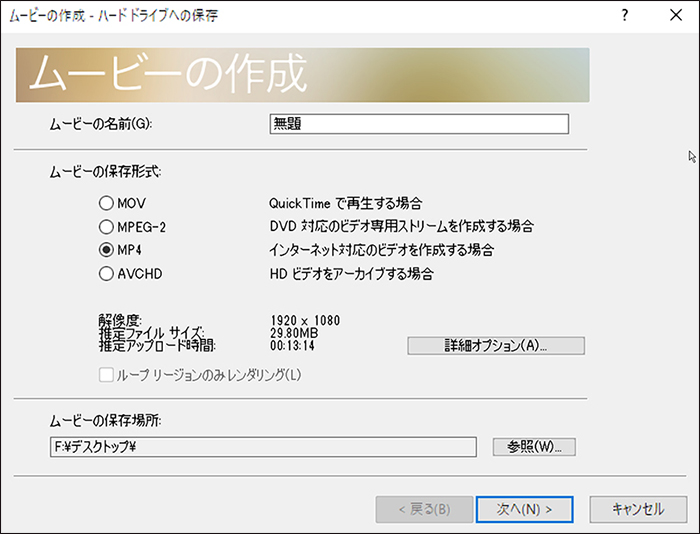Click the ムービーの名前(G) label

click(100, 124)
